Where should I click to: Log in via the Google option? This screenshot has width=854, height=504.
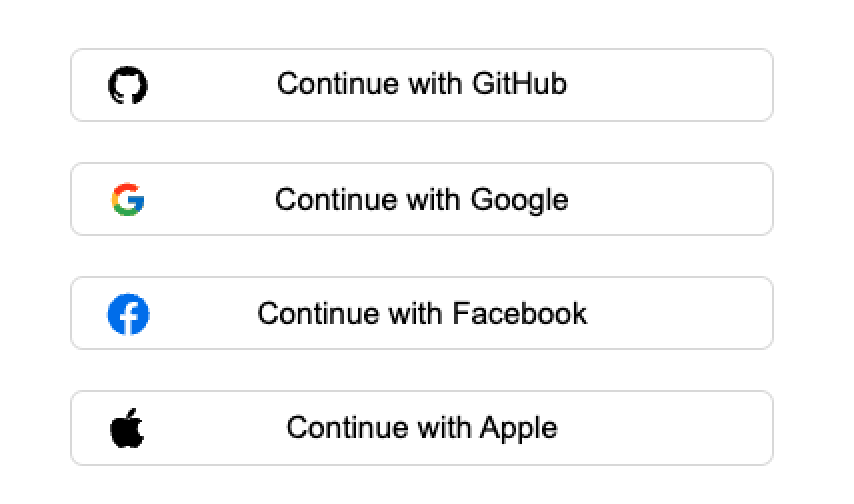[x=421, y=199]
